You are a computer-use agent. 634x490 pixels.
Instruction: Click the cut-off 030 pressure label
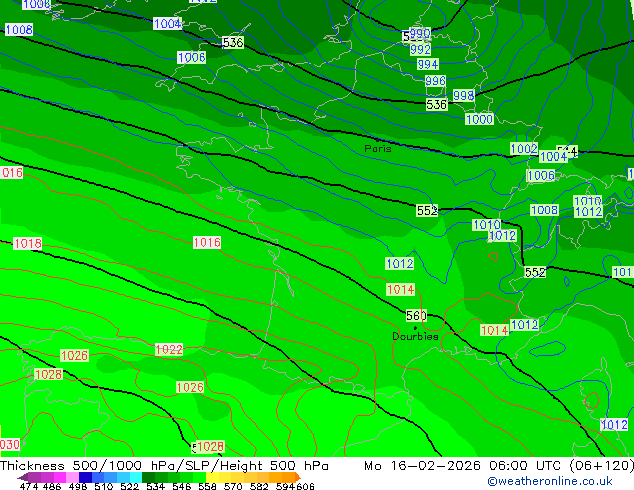pos(10,444)
